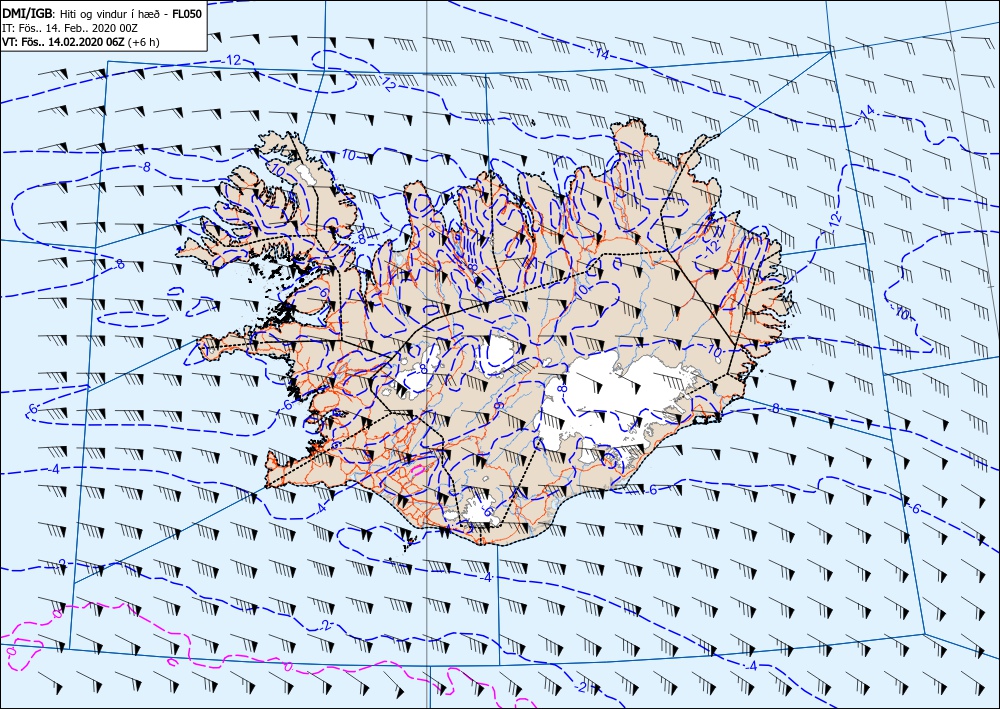Select the "Hiti og vindur í hæð" title

[110, 14]
